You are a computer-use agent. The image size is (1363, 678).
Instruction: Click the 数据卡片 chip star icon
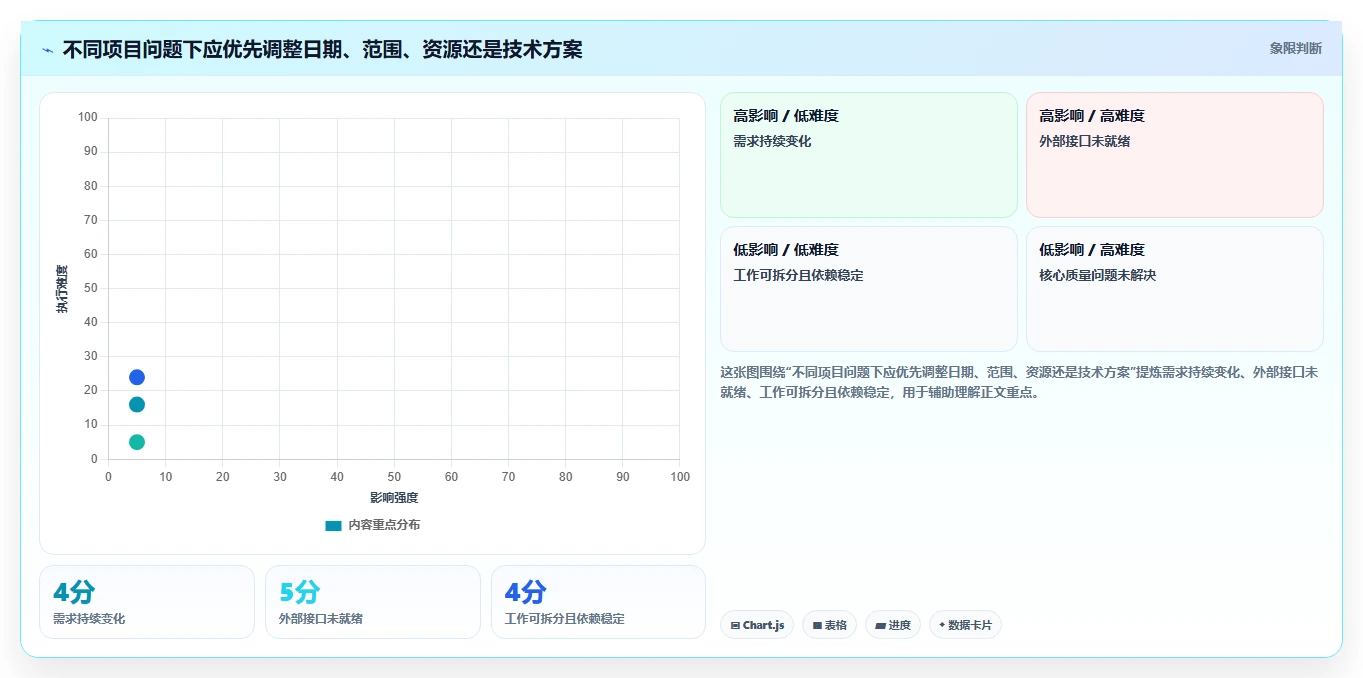tap(942, 625)
